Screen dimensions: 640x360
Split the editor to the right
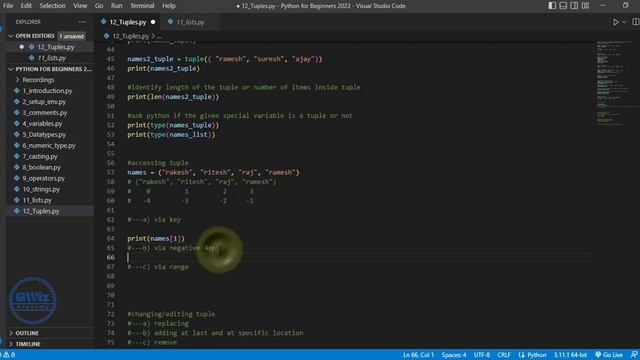pyautogui.click(x=635, y=22)
